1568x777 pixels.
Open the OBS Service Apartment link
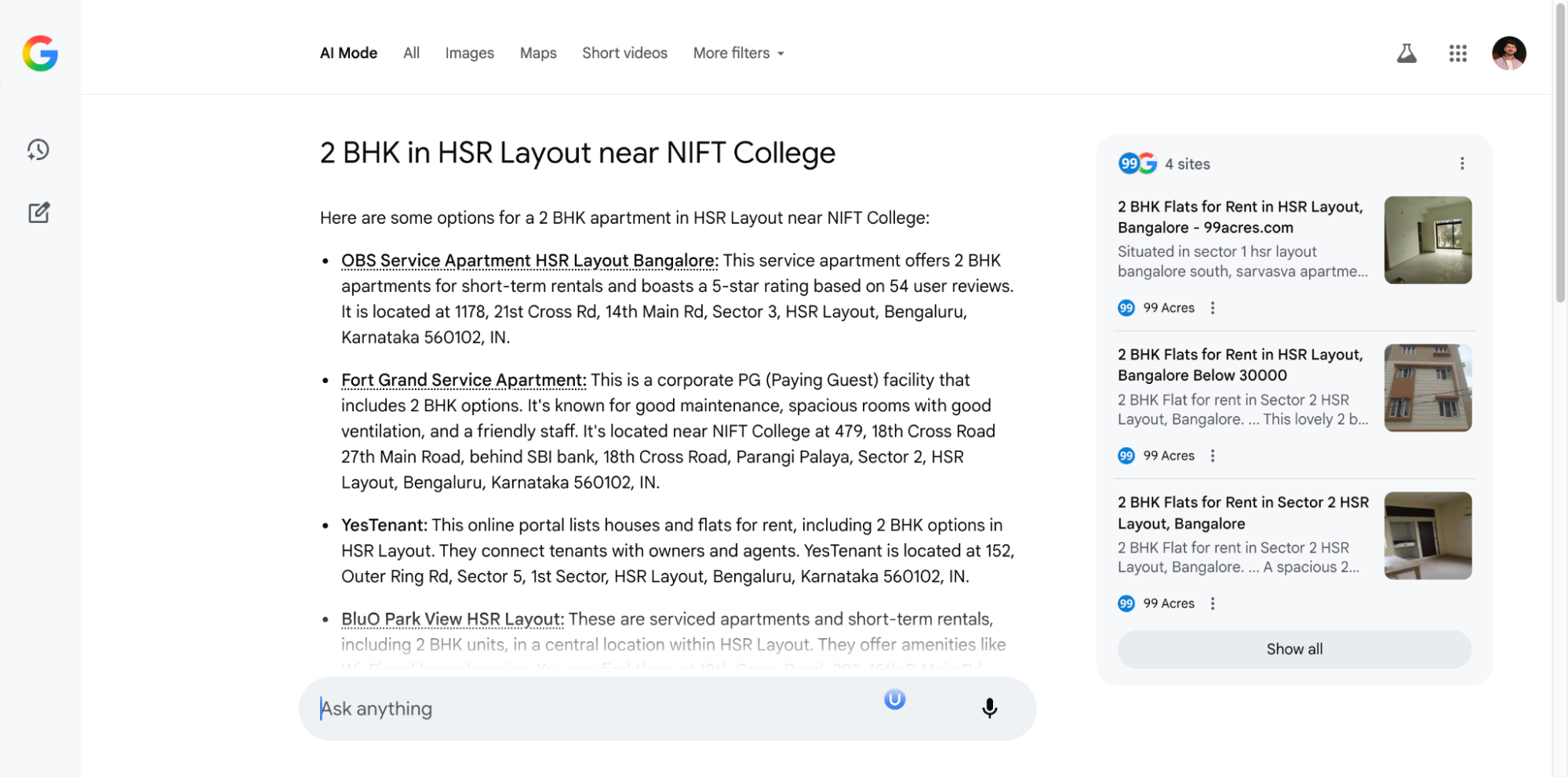(x=528, y=260)
